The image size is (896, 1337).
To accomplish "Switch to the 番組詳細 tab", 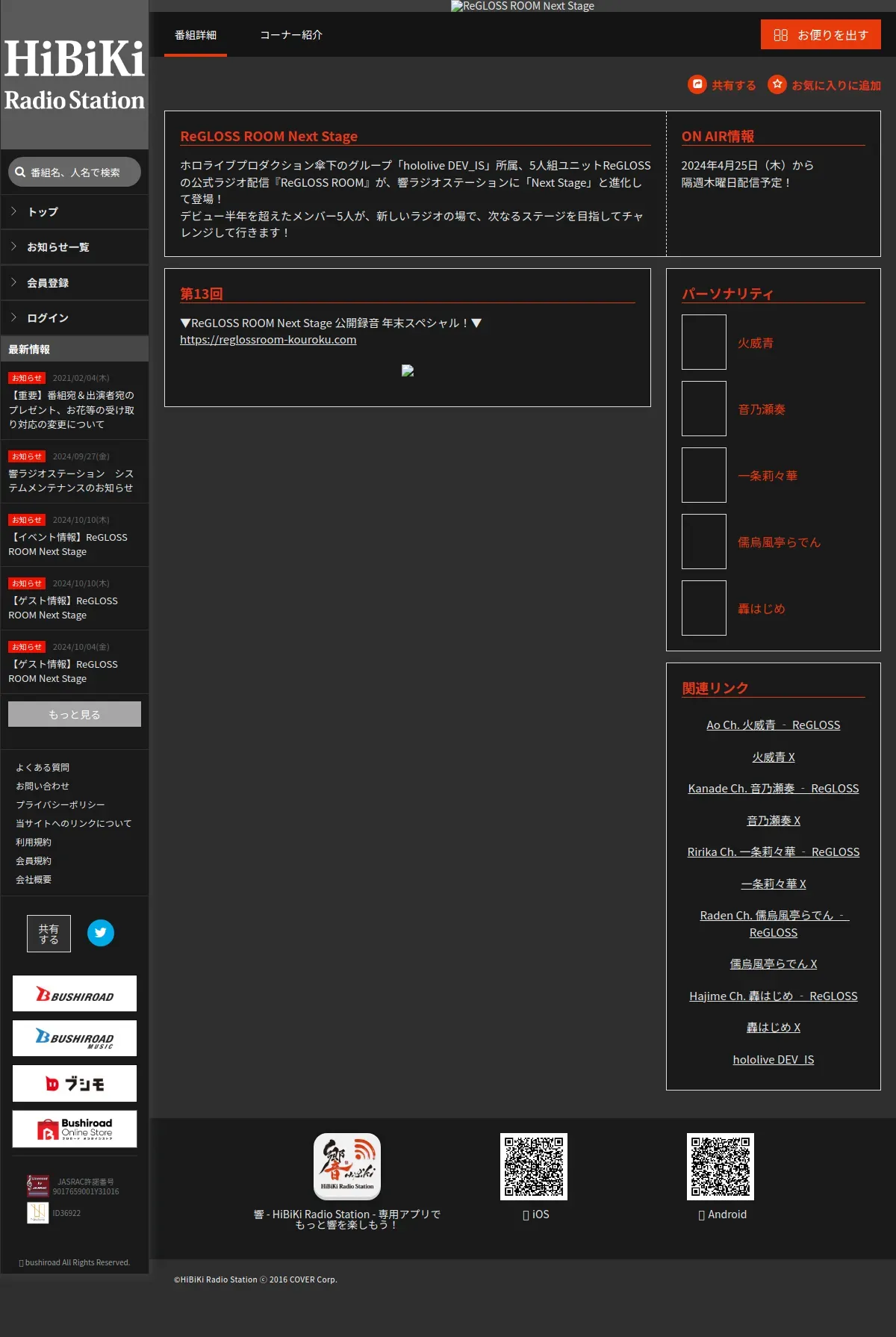I will point(196,35).
